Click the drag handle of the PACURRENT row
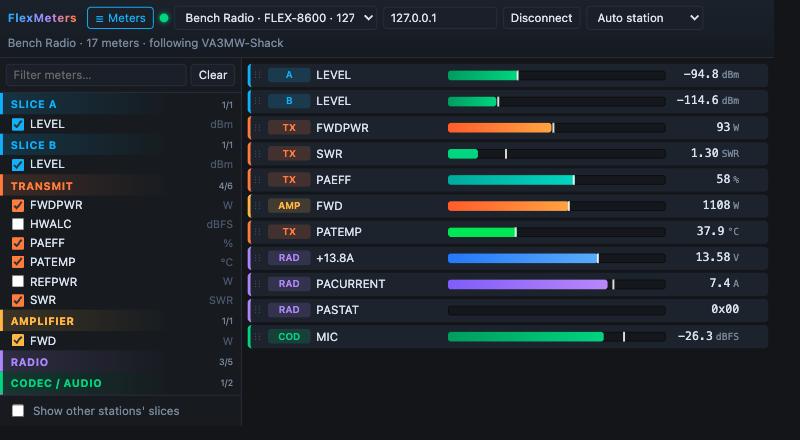The width and height of the screenshot is (800, 440). tap(258, 284)
